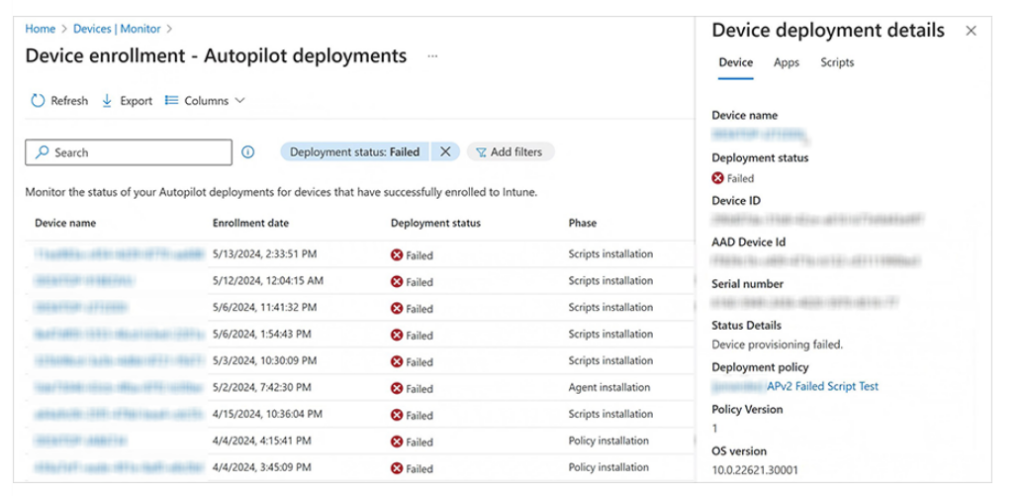The height and width of the screenshot is (496, 1024).
Task: Open the APv2 Failed Script Test policy
Action: pos(822,386)
